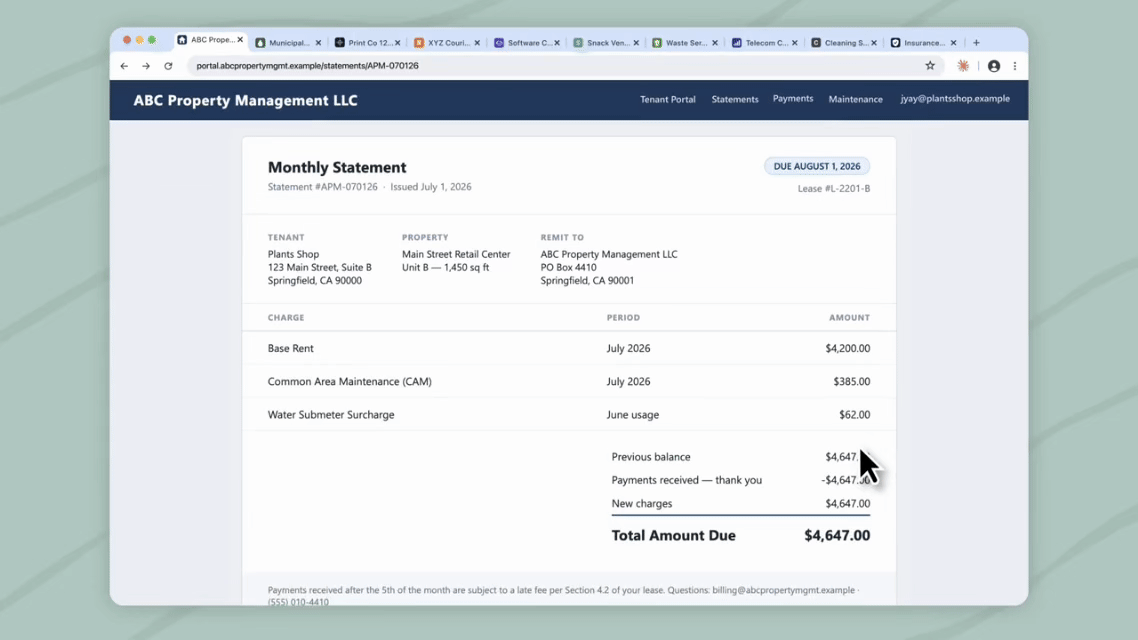Click the billing@abcpropertymgmt.example email
The height and width of the screenshot is (640, 1138).
point(783,590)
